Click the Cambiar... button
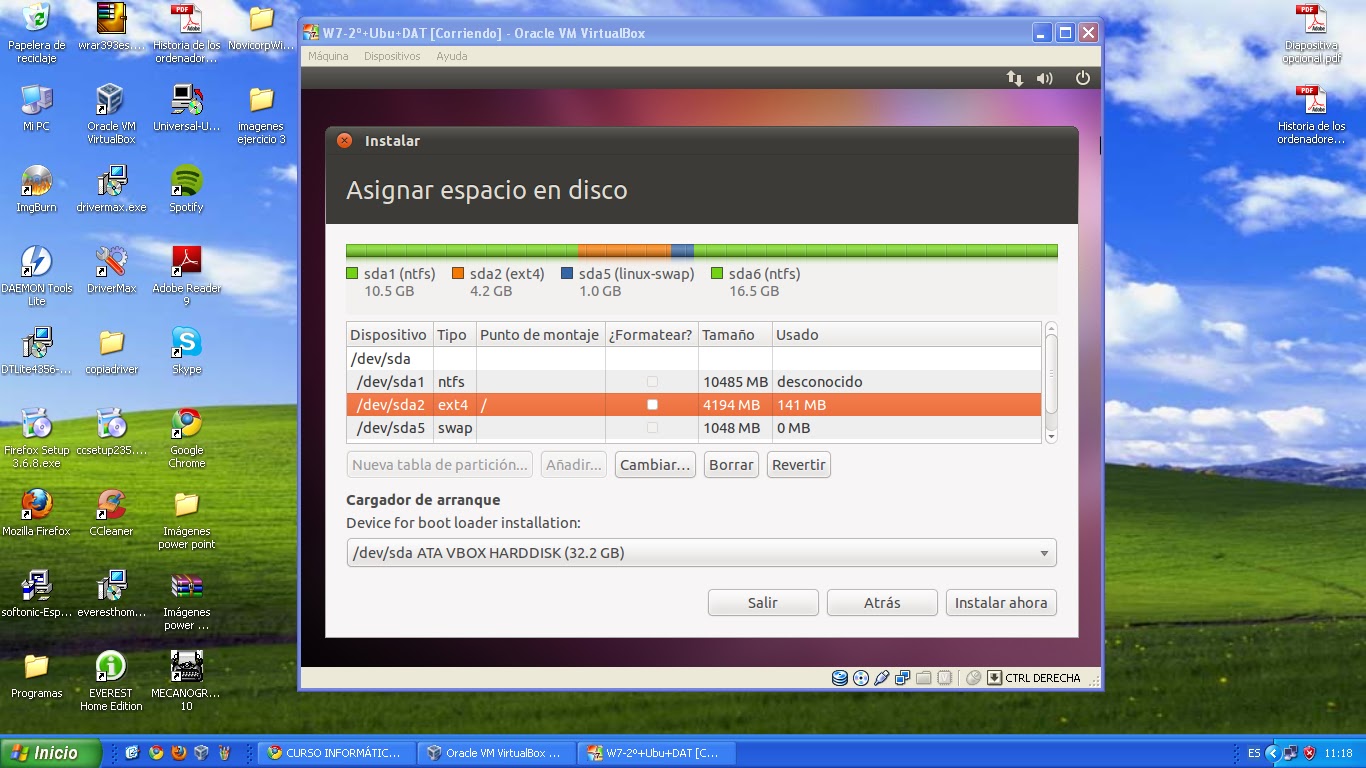Image resolution: width=1366 pixels, height=768 pixels. click(655, 465)
